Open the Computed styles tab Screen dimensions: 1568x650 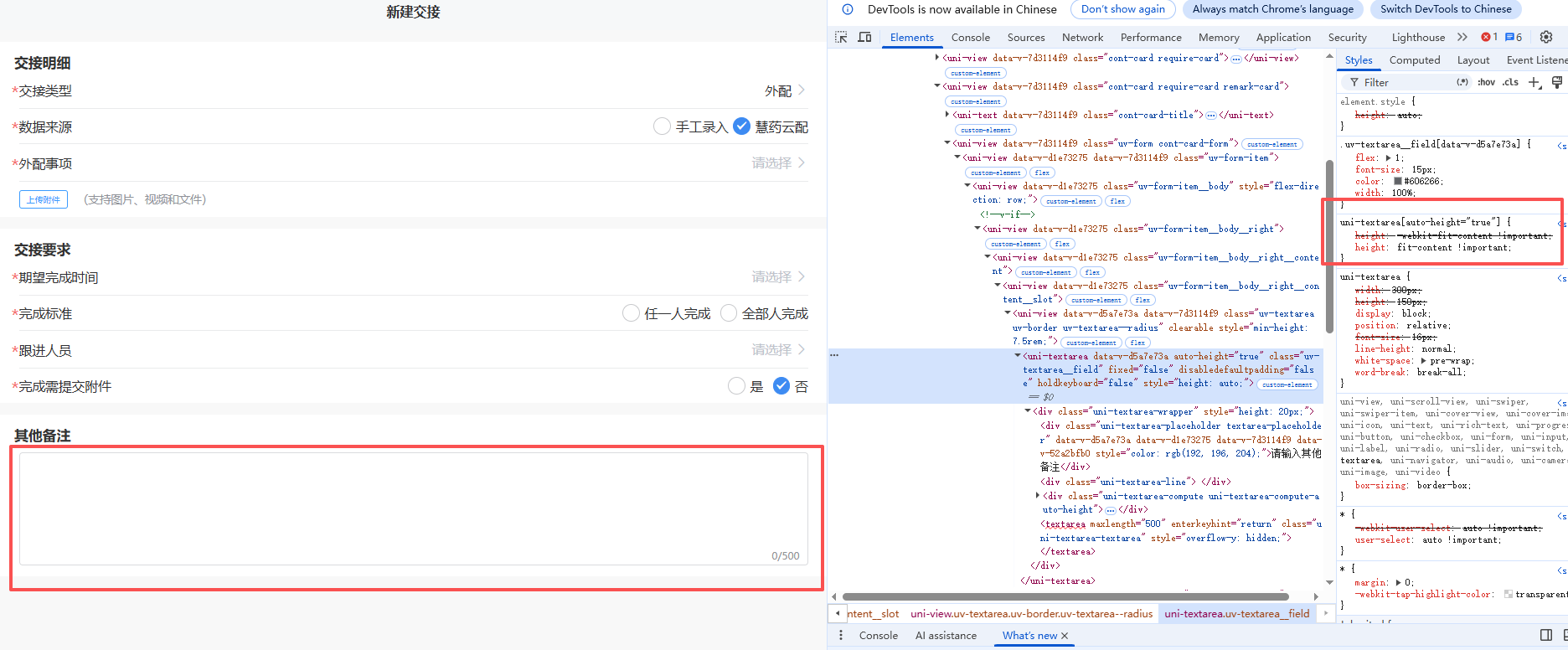click(1415, 59)
